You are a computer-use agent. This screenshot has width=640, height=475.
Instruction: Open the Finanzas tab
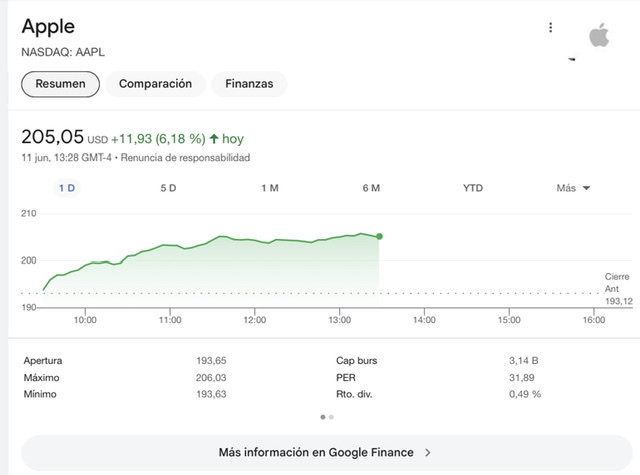[x=249, y=84]
